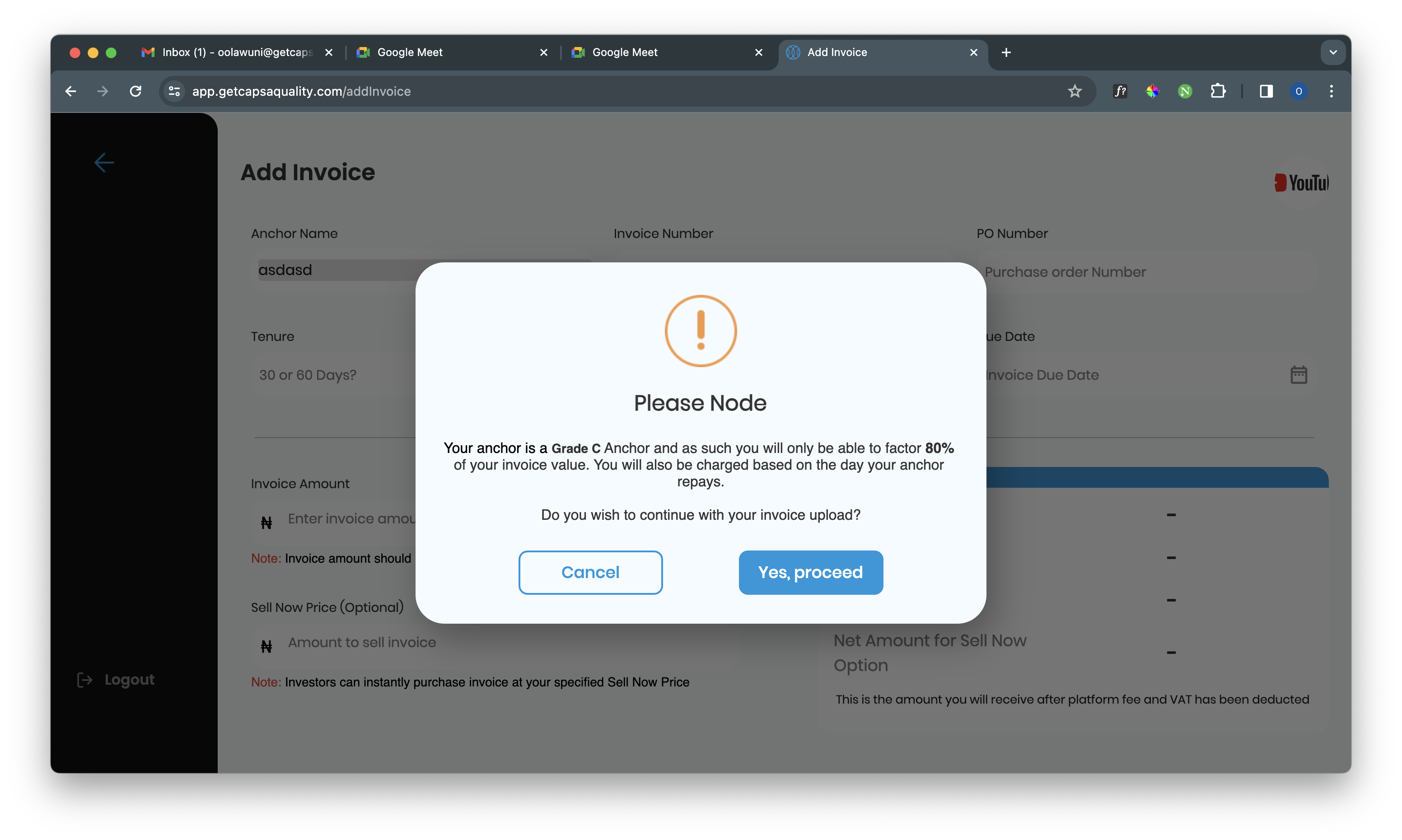Open site information icon in address bar

(174, 91)
